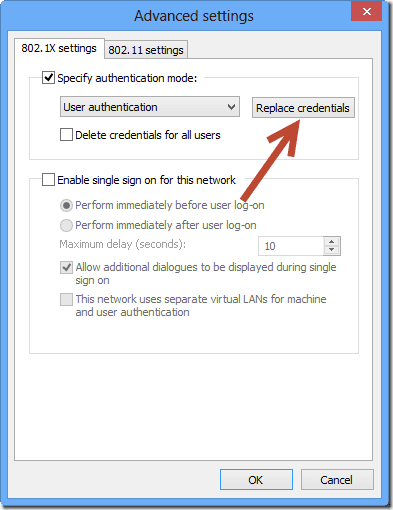Screen dimensions: 393x510
Task: Confirm settings with the OK button
Action: 256,480
